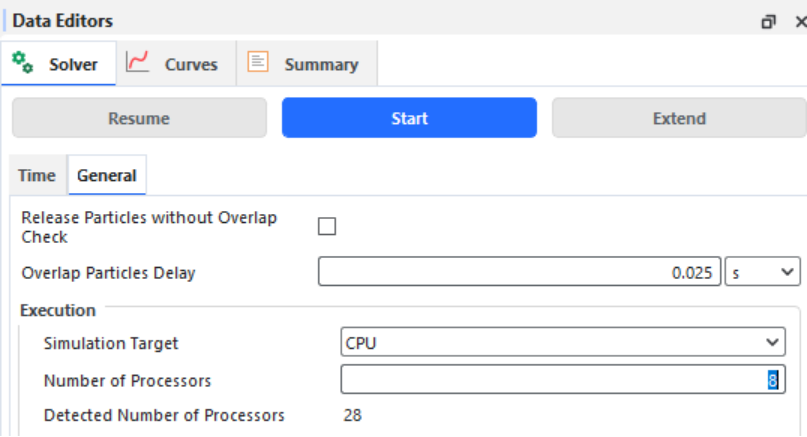Focus the Overlap Particles Delay value field
This screenshot has height=437, width=807.
click(x=519, y=272)
